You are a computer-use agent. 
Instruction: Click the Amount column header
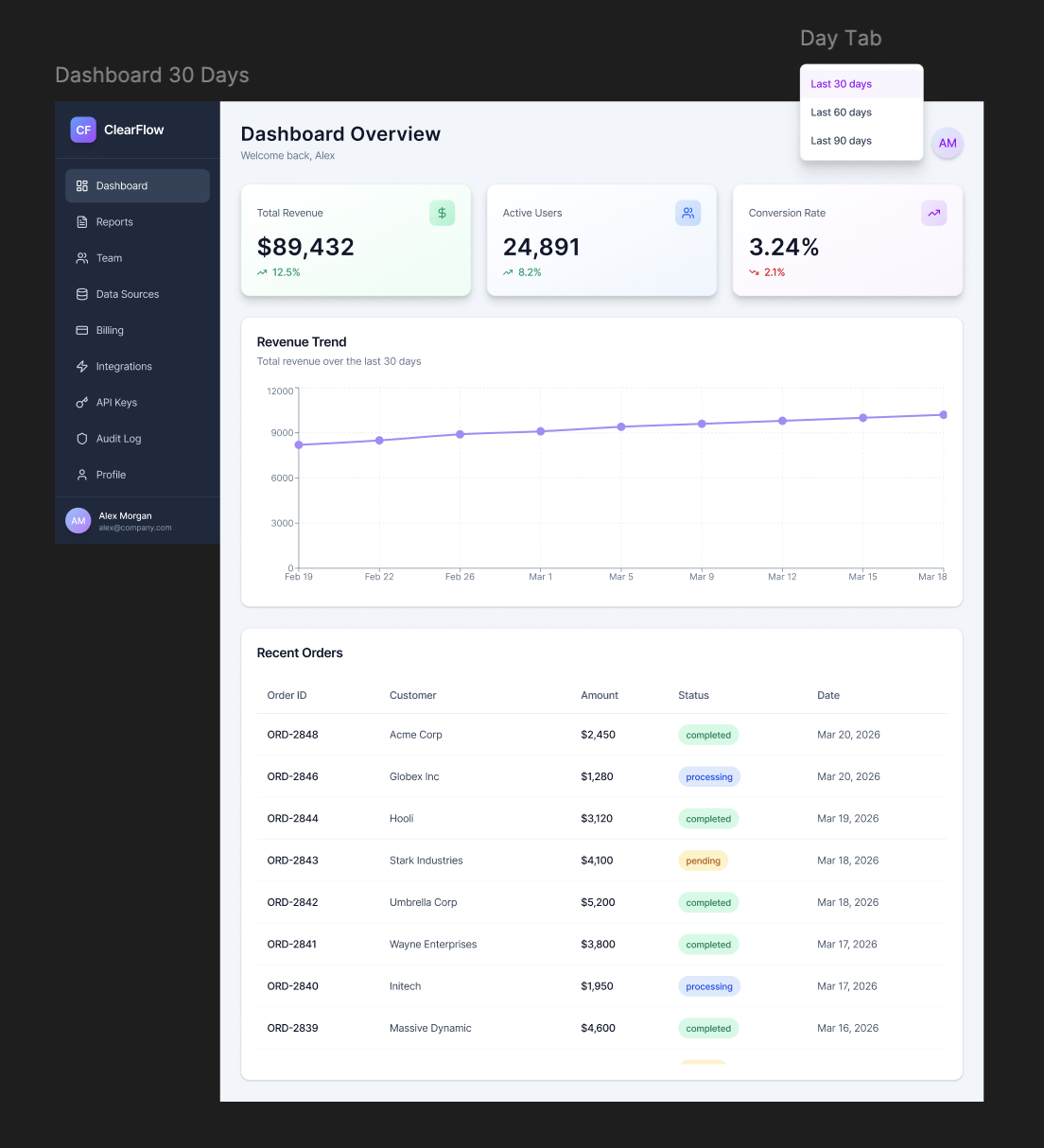click(600, 695)
